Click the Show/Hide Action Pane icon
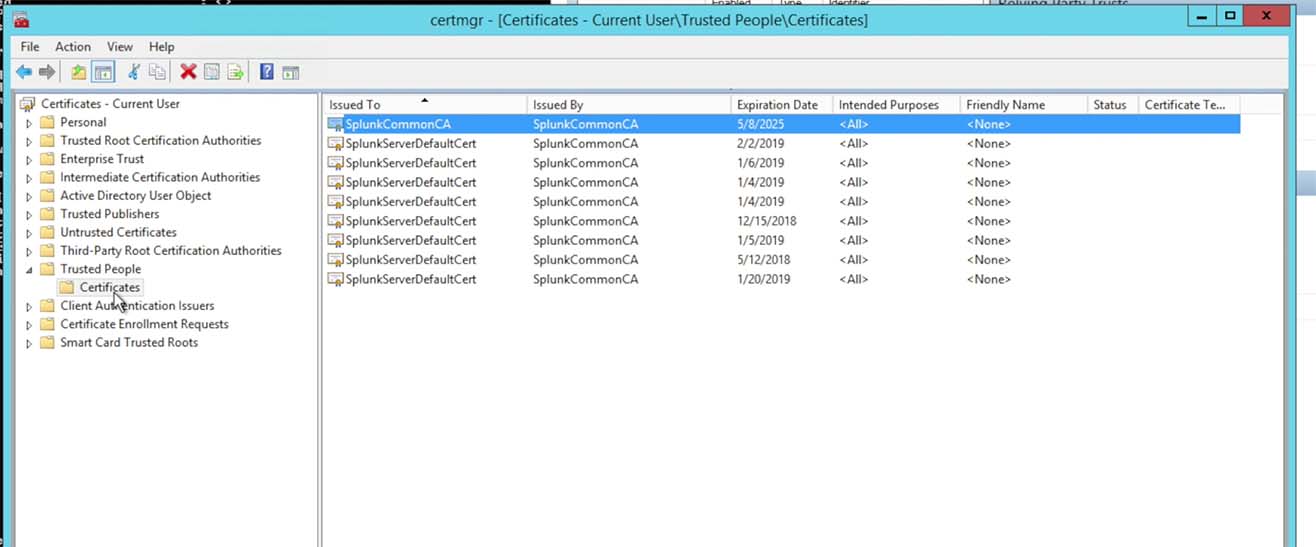 (291, 72)
